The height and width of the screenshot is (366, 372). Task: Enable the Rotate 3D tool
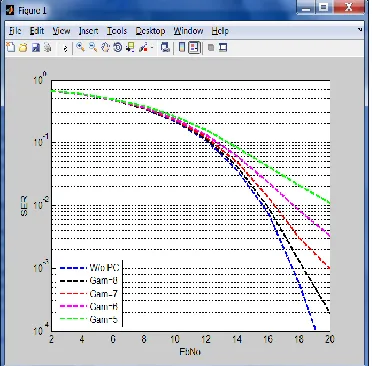pos(118,47)
